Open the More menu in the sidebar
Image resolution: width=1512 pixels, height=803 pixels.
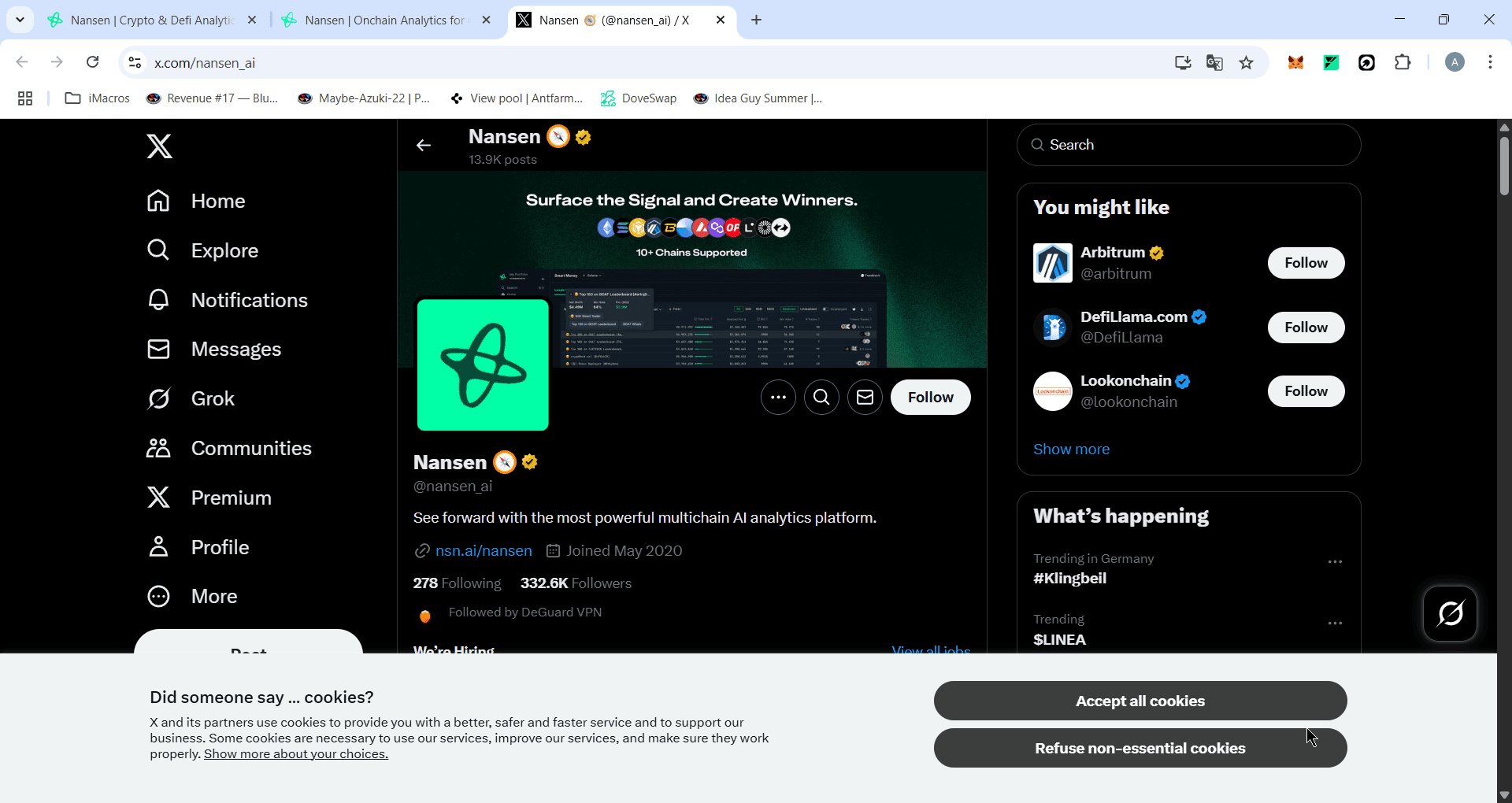192,596
